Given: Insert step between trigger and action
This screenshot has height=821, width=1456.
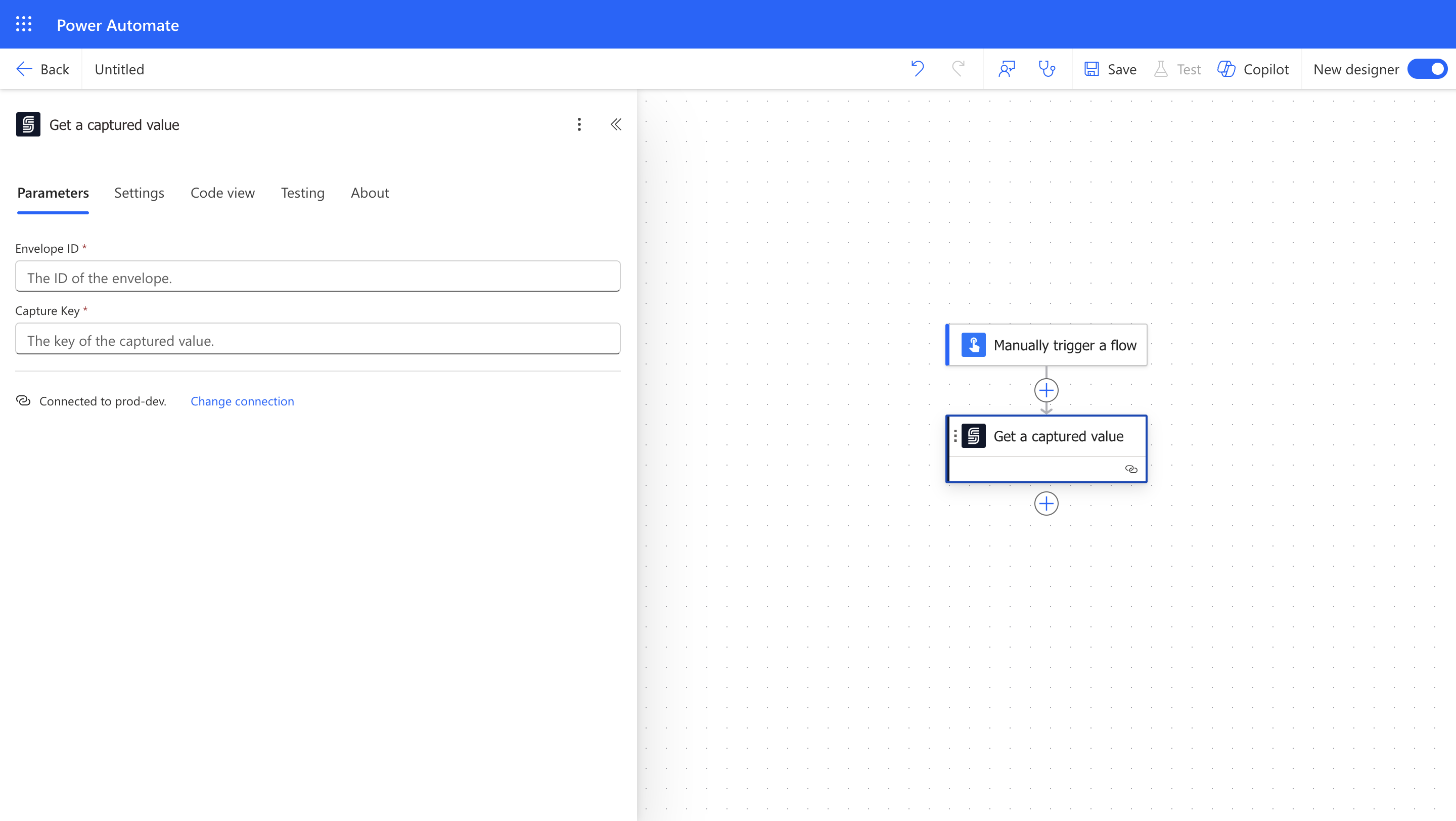Looking at the screenshot, I should (x=1046, y=390).
